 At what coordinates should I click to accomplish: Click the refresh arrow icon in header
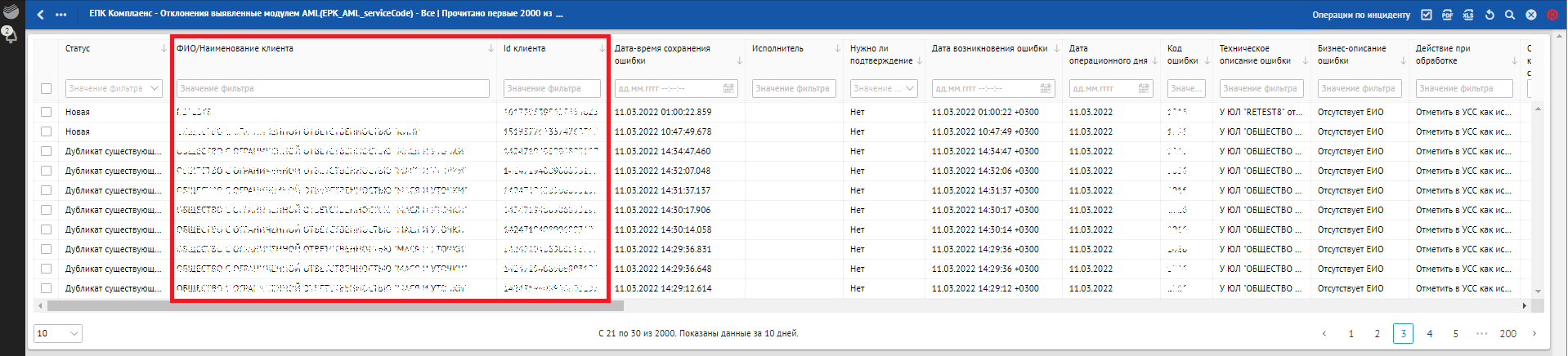(1490, 15)
